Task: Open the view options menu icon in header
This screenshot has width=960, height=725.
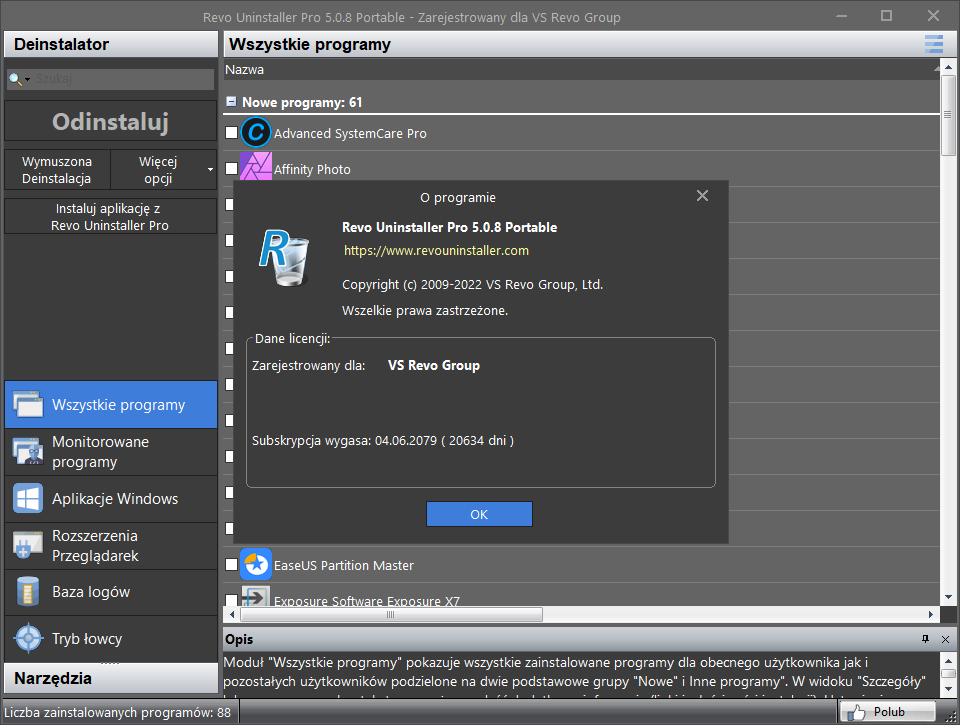Action: [934, 45]
